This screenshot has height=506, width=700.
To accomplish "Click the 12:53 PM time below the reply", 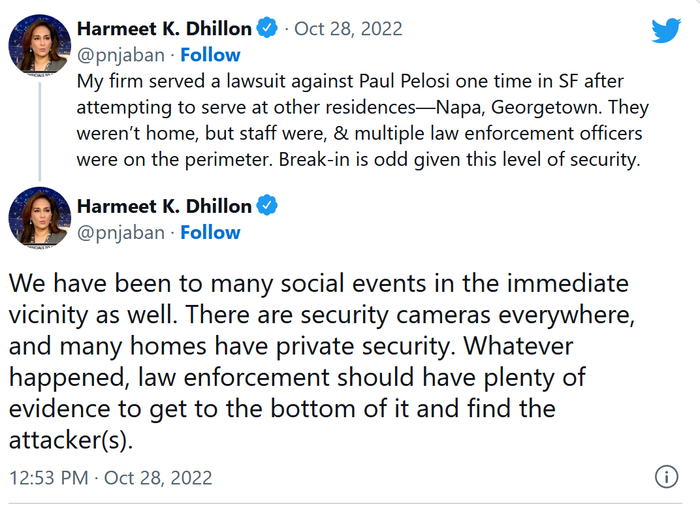I will [47, 478].
